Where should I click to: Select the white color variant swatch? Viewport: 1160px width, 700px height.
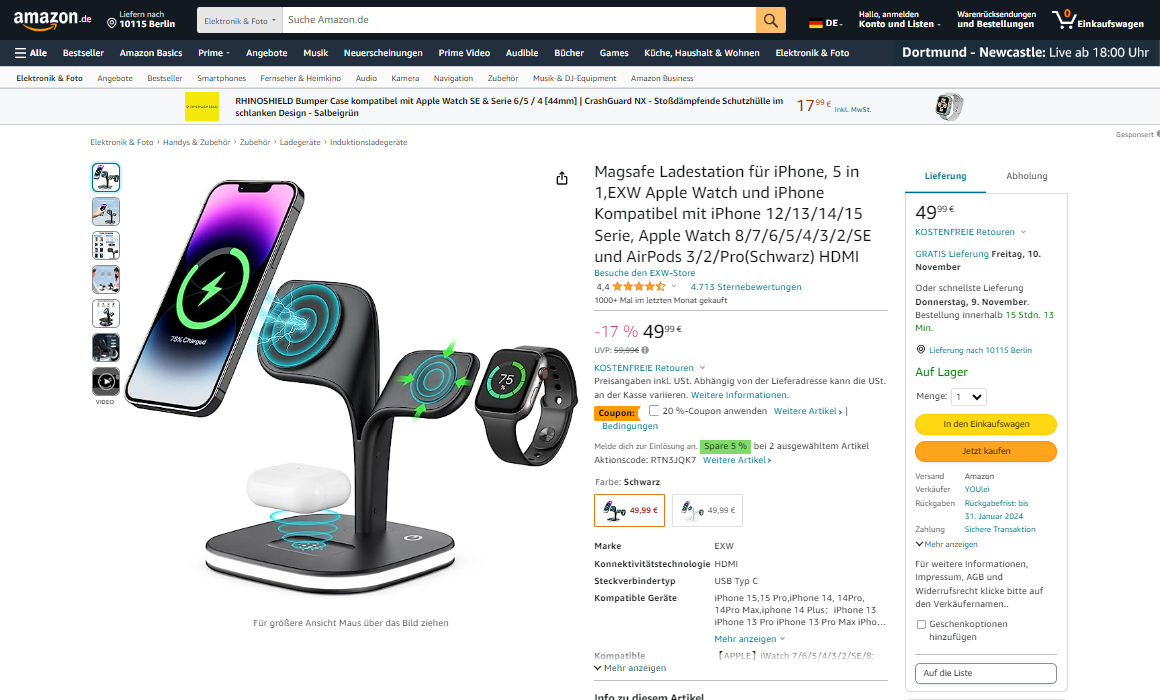(x=707, y=510)
